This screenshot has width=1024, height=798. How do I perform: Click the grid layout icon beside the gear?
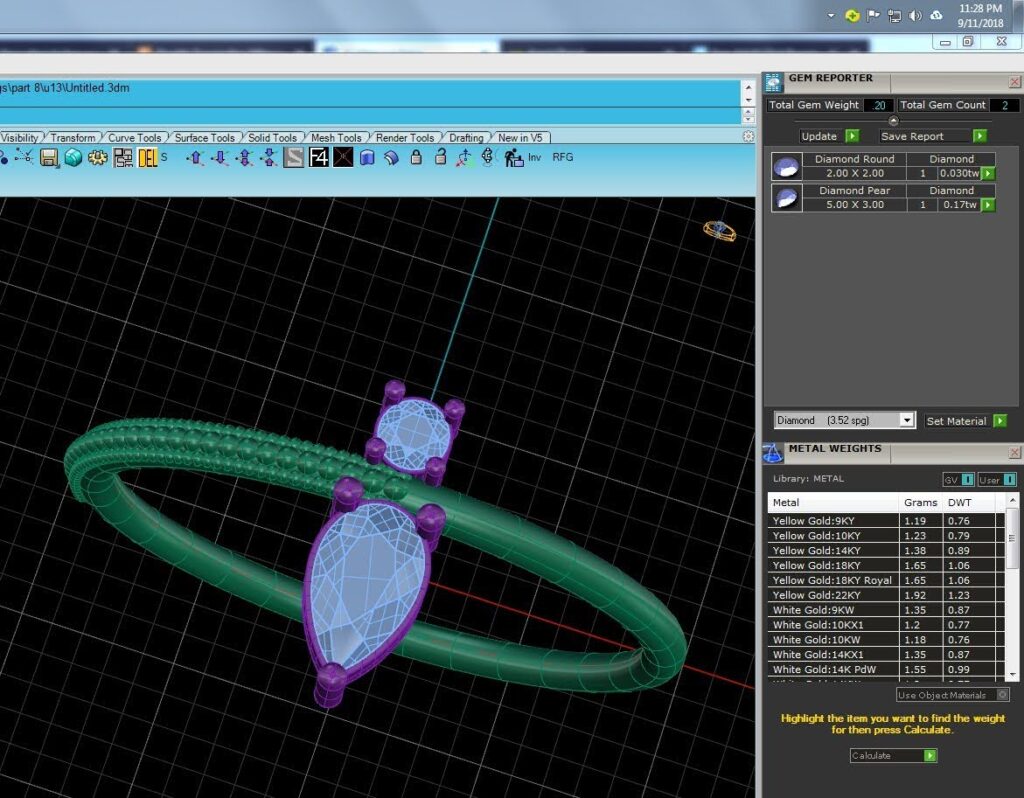(123, 157)
